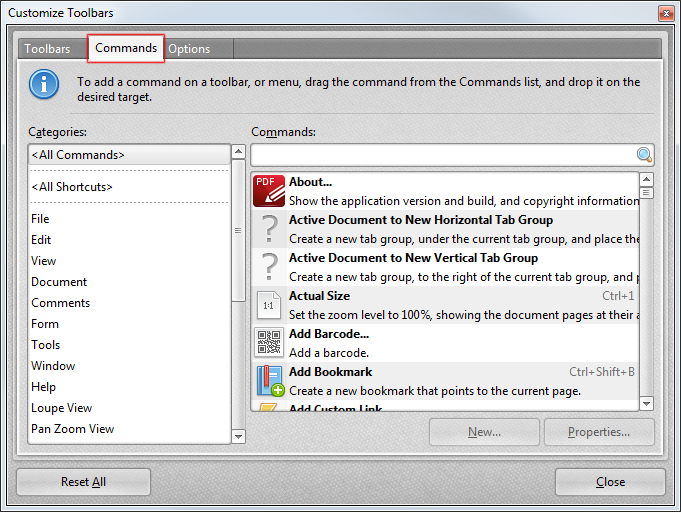Close the Customize Toolbars dialog with X
The height and width of the screenshot is (512, 681).
point(666,13)
